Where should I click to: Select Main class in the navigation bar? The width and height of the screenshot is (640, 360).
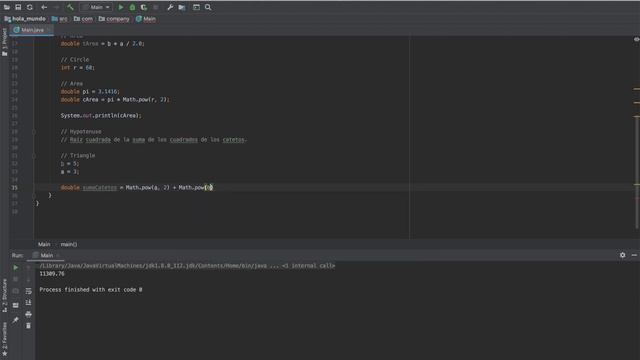tap(146, 19)
